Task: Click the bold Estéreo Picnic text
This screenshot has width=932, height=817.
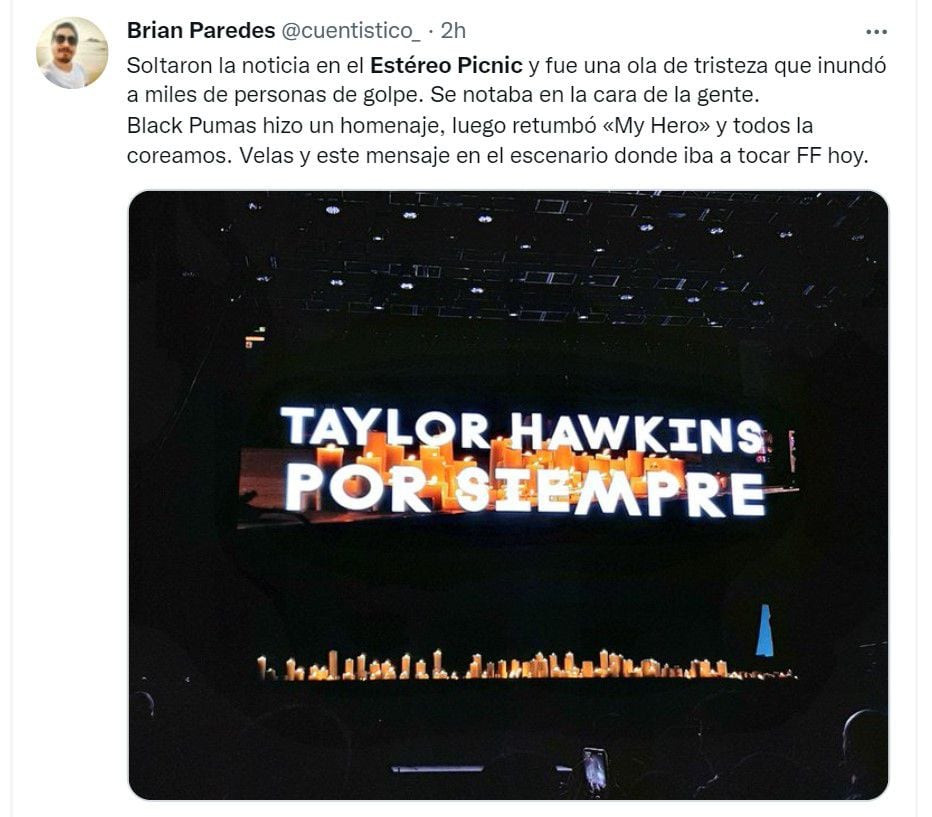Action: click(446, 66)
